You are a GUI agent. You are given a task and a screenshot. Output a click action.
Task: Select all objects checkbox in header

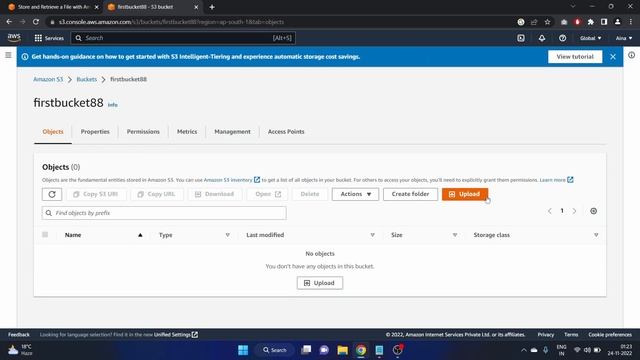[x=45, y=235]
